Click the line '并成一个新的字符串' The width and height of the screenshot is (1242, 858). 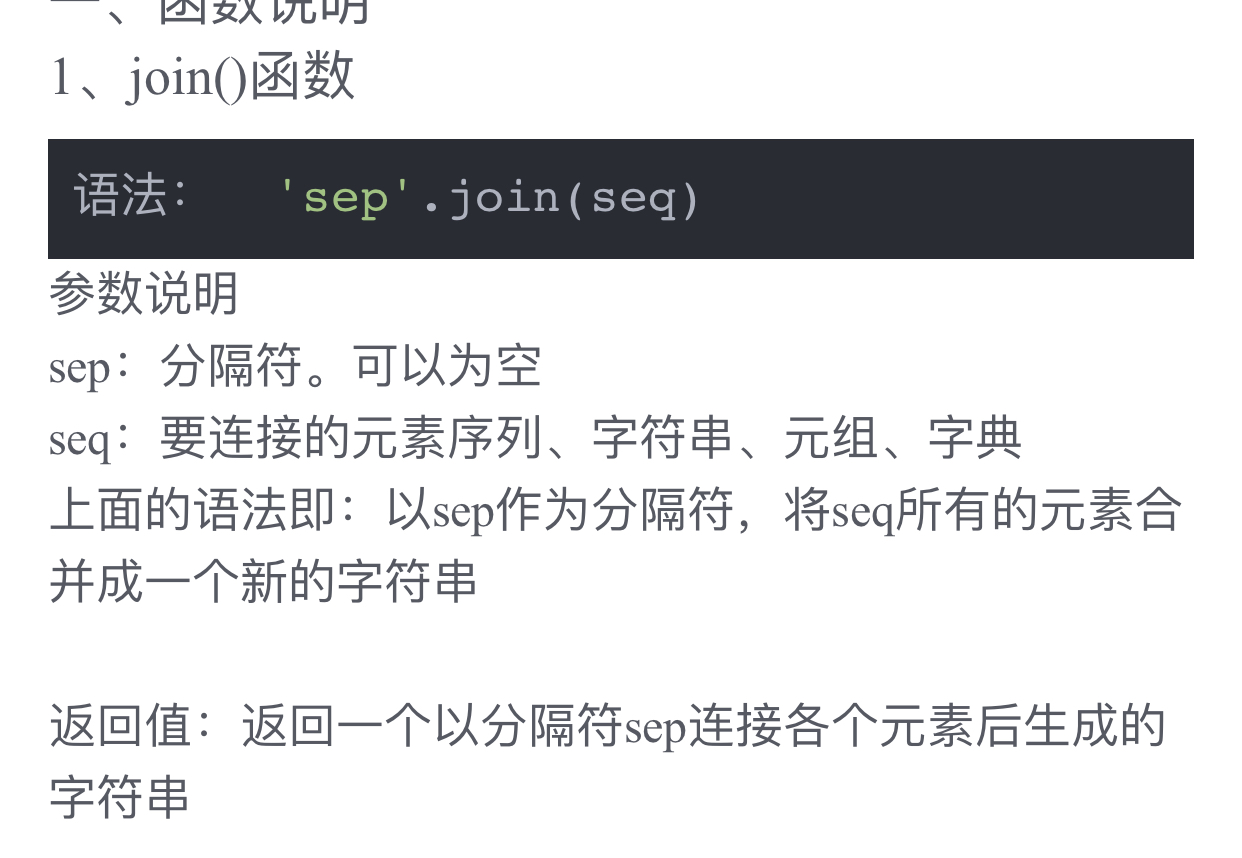(263, 582)
